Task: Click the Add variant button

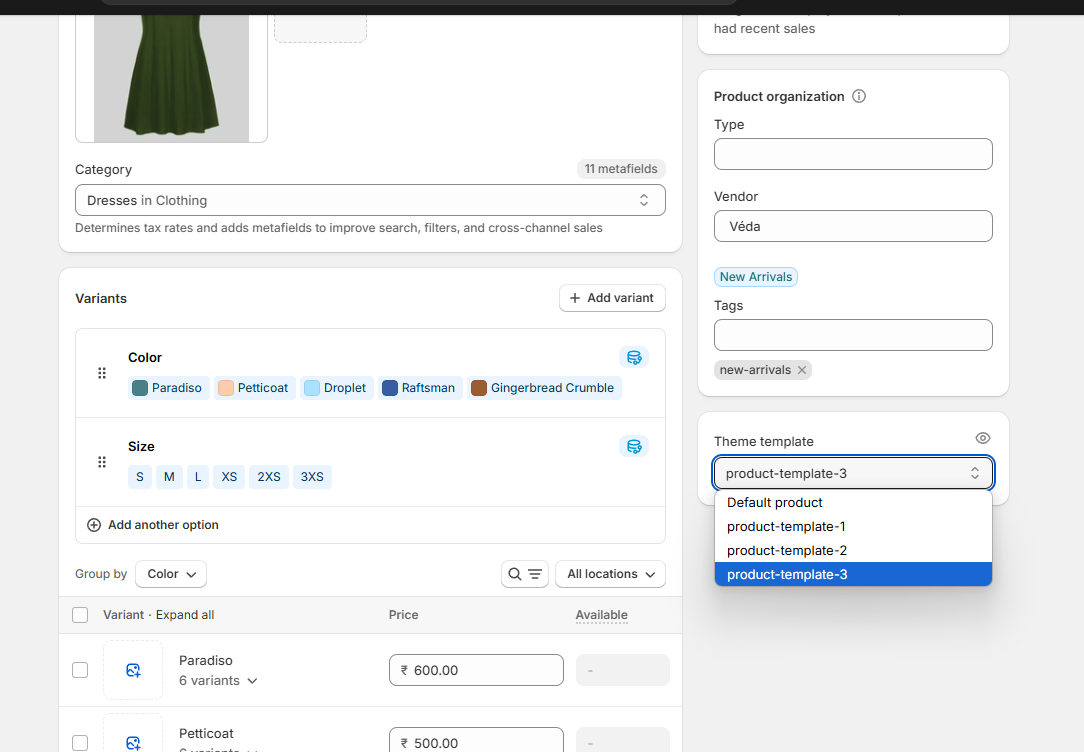Action: [x=612, y=298]
